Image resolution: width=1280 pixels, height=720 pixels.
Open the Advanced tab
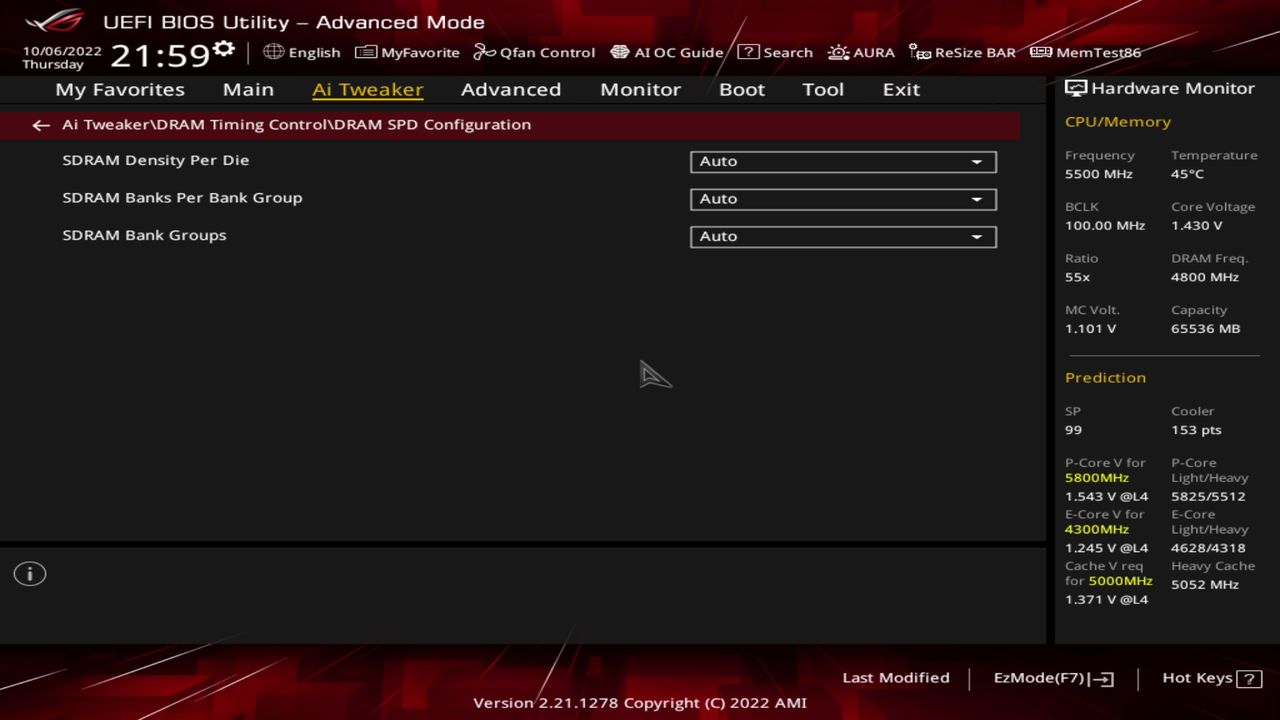tap(511, 89)
